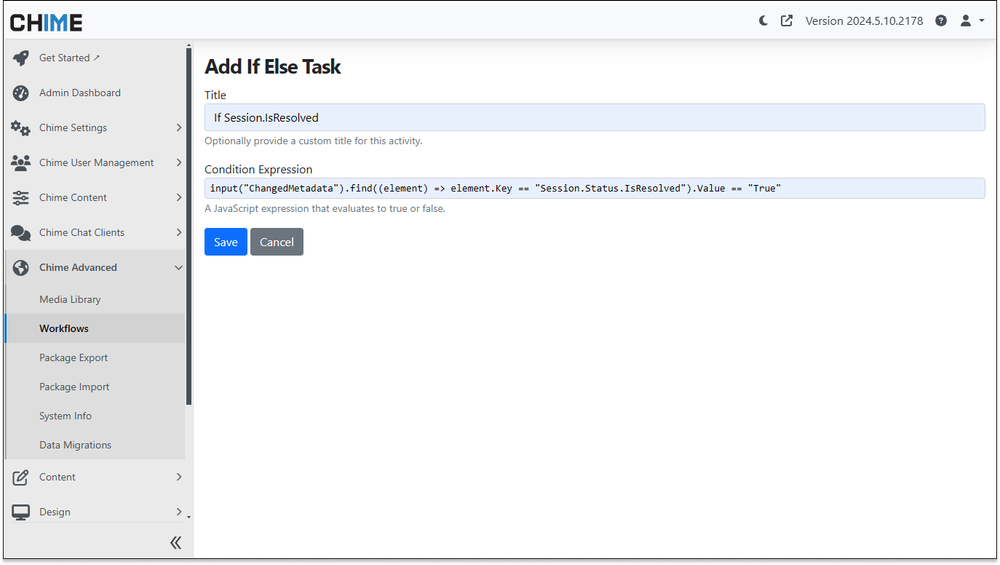Viewport: 1000px width, 565px height.
Task: Click the Get Started rocket icon
Action: click(21, 58)
